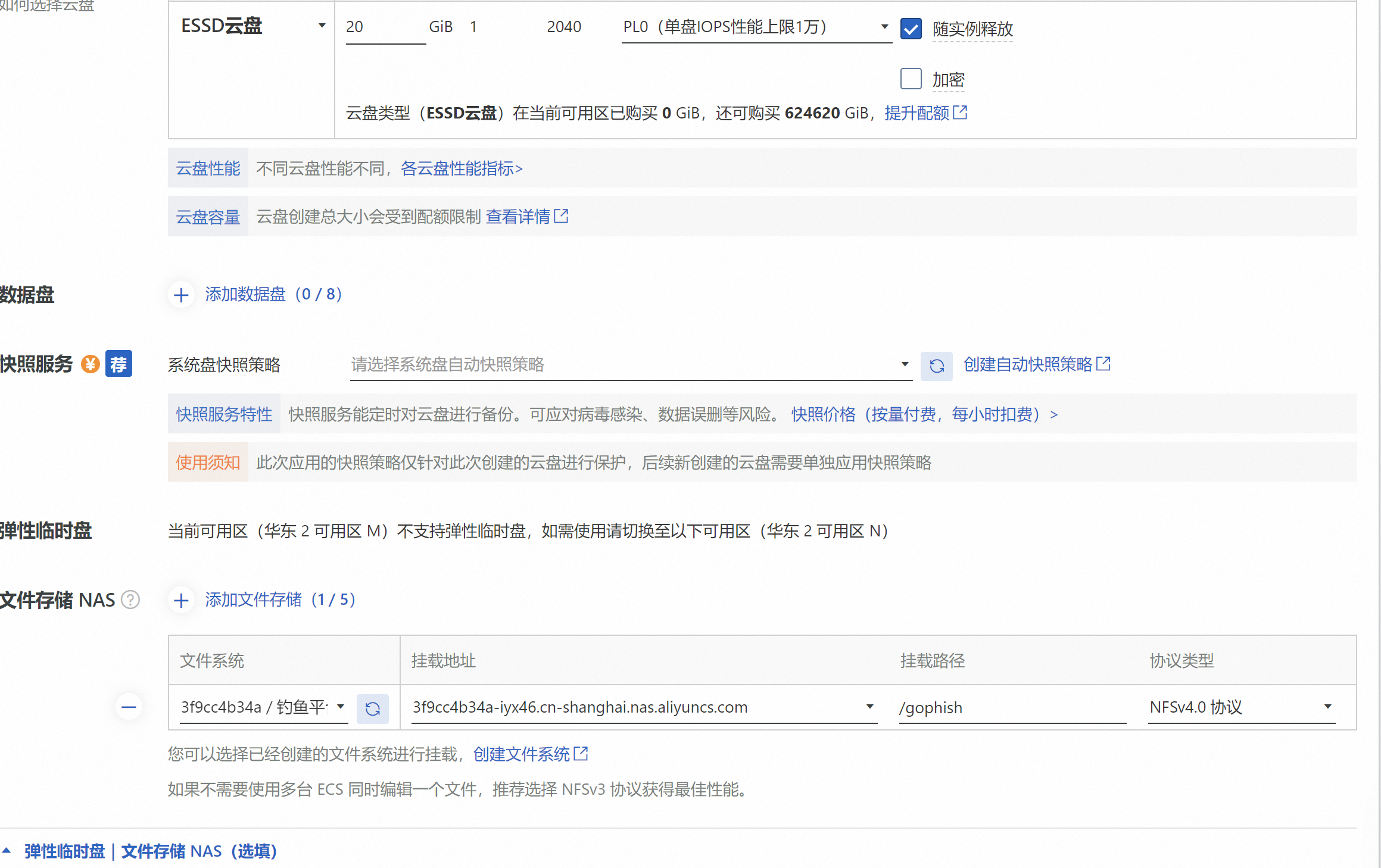Click 添加数据盘 (0 / 8) link
The image size is (1381, 868).
[x=274, y=294]
